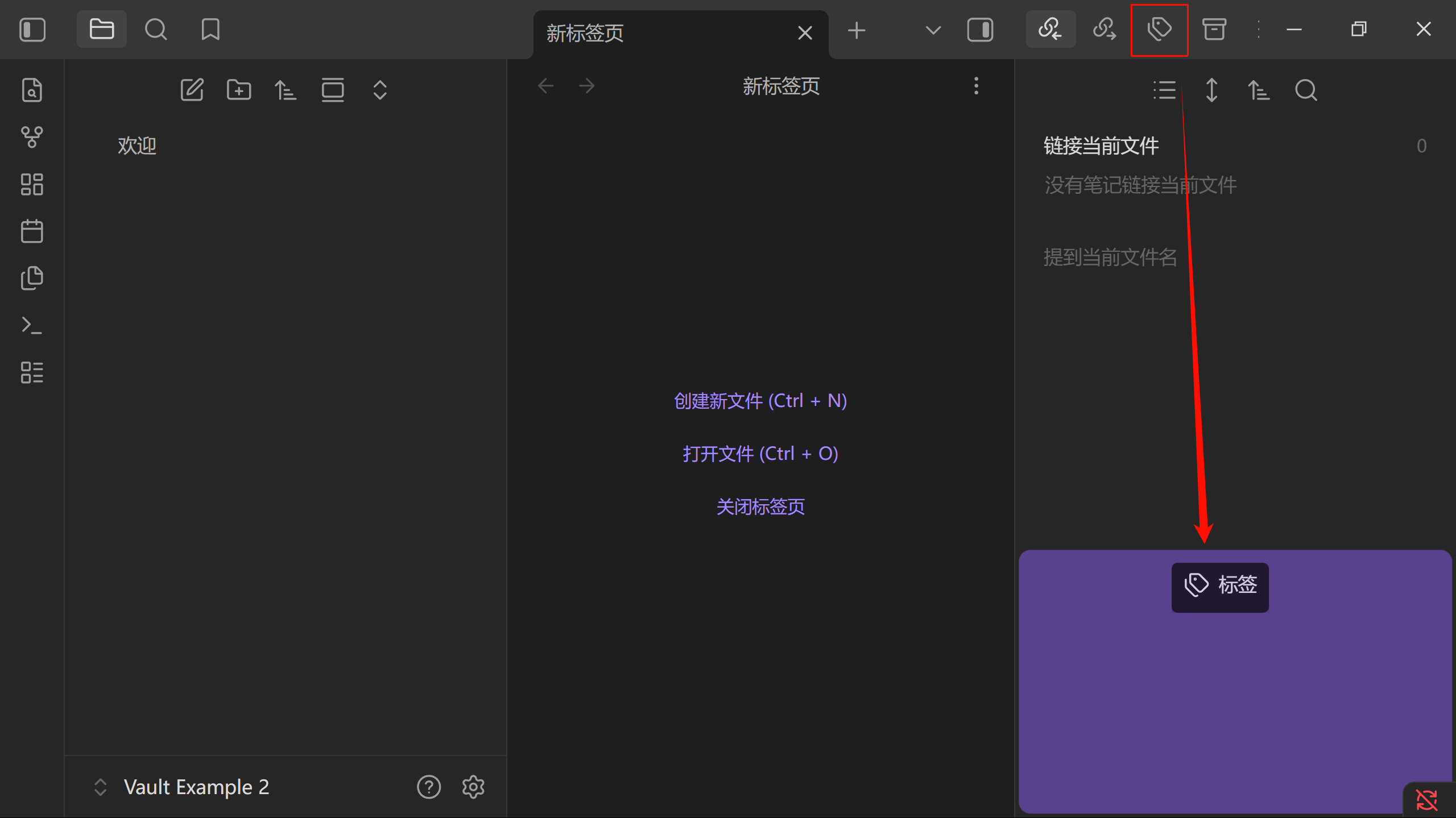Open the canvas icon in the ribbon

(x=32, y=184)
